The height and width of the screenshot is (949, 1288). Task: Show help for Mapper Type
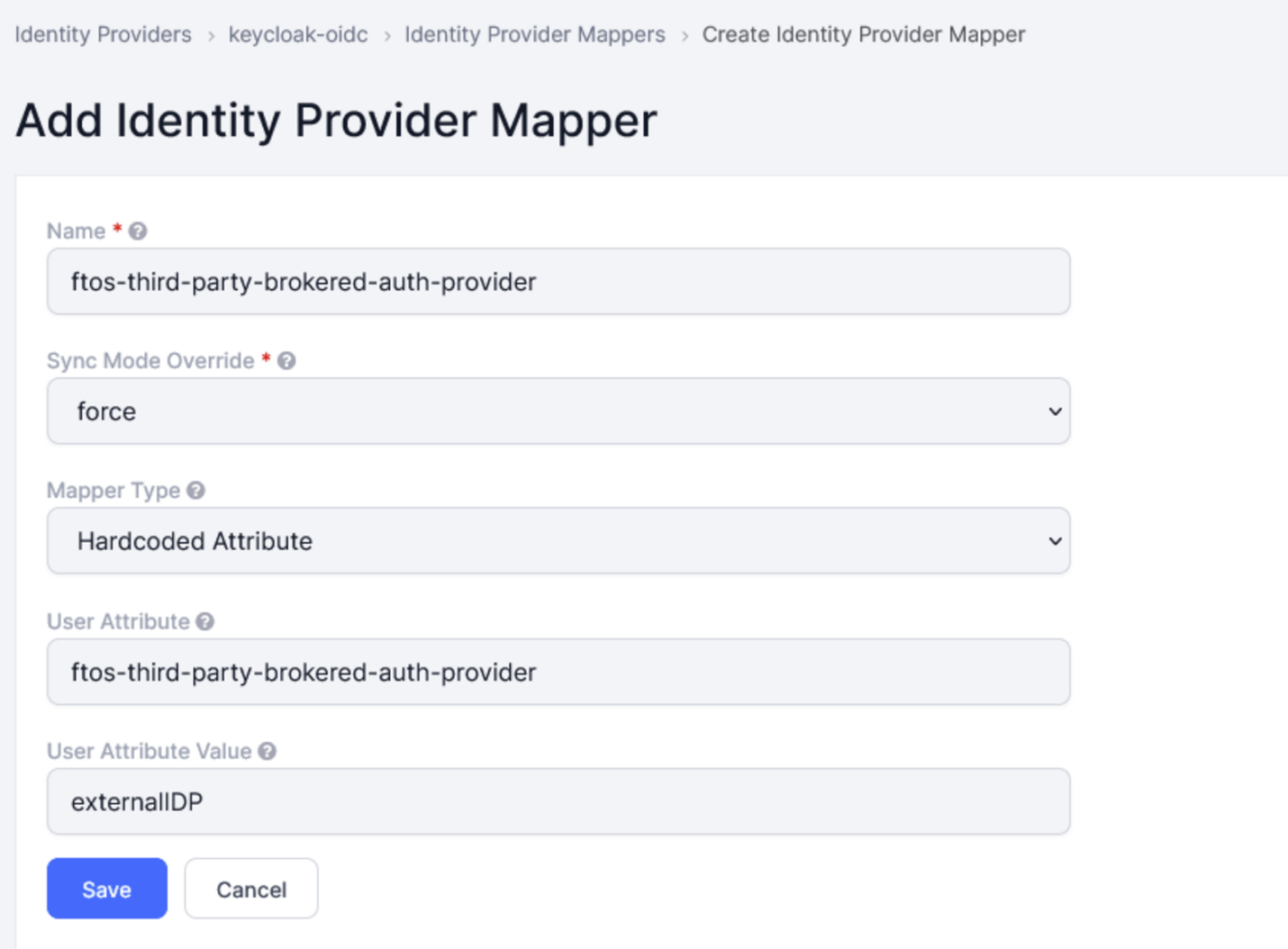coord(196,491)
